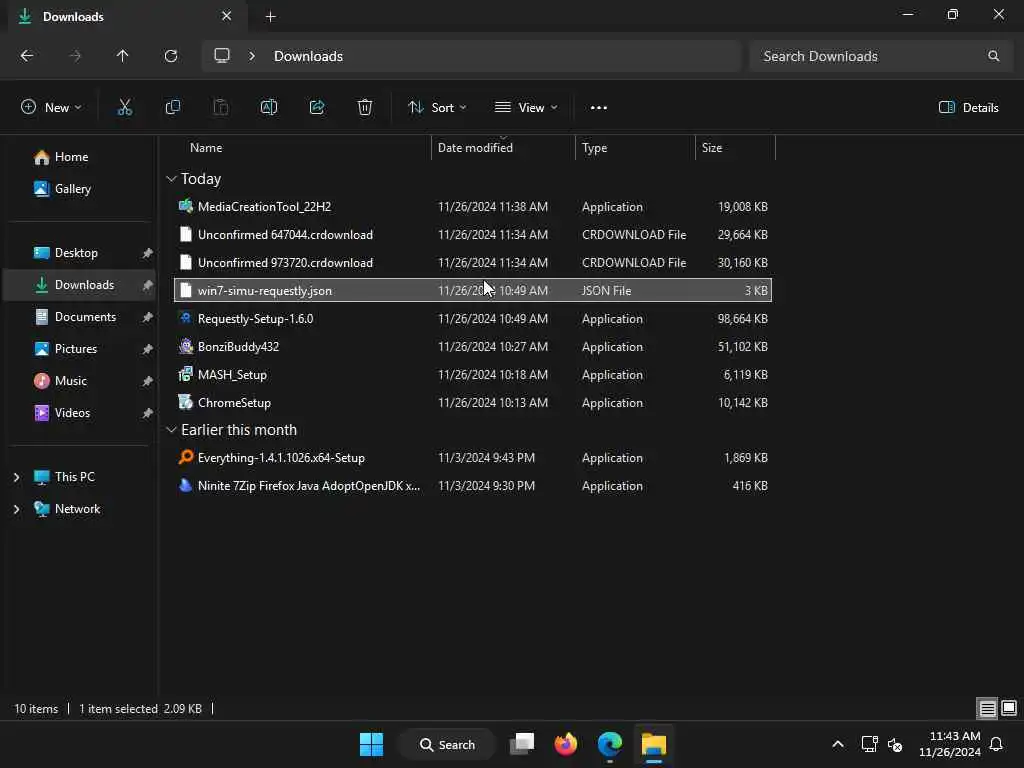
Task: Open Home in navigation pane
Action: (x=72, y=157)
